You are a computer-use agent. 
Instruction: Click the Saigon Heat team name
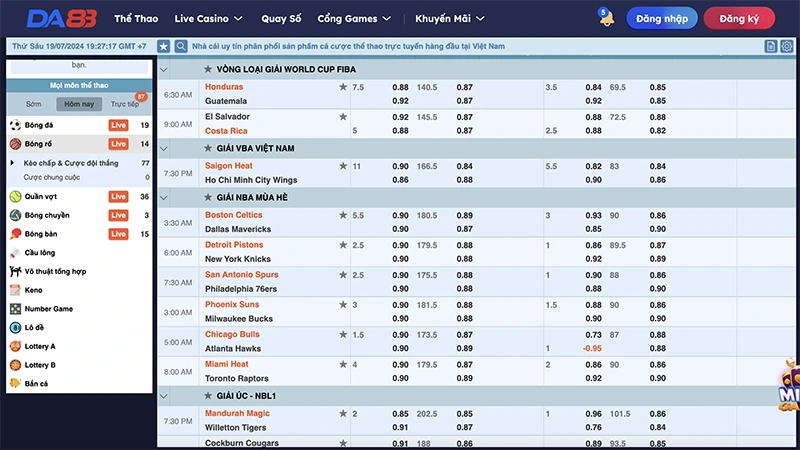pyautogui.click(x=229, y=166)
